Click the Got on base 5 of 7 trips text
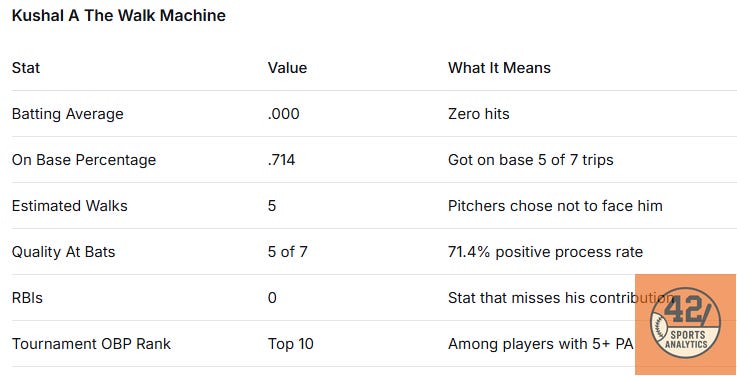Image resolution: width=737 pixels, height=376 pixels. coord(531,160)
